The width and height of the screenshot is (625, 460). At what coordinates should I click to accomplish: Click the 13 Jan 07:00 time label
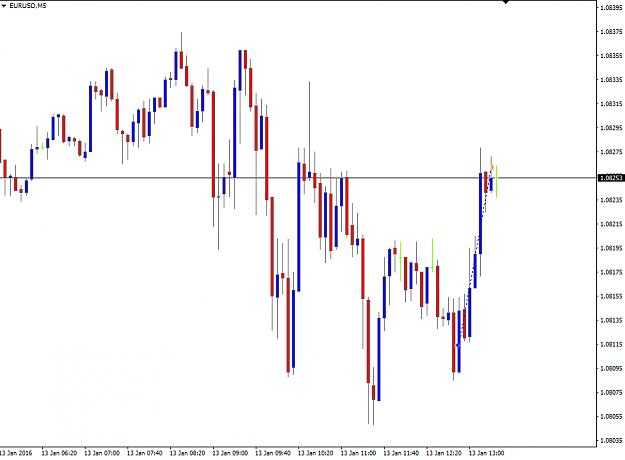pyautogui.click(x=102, y=453)
